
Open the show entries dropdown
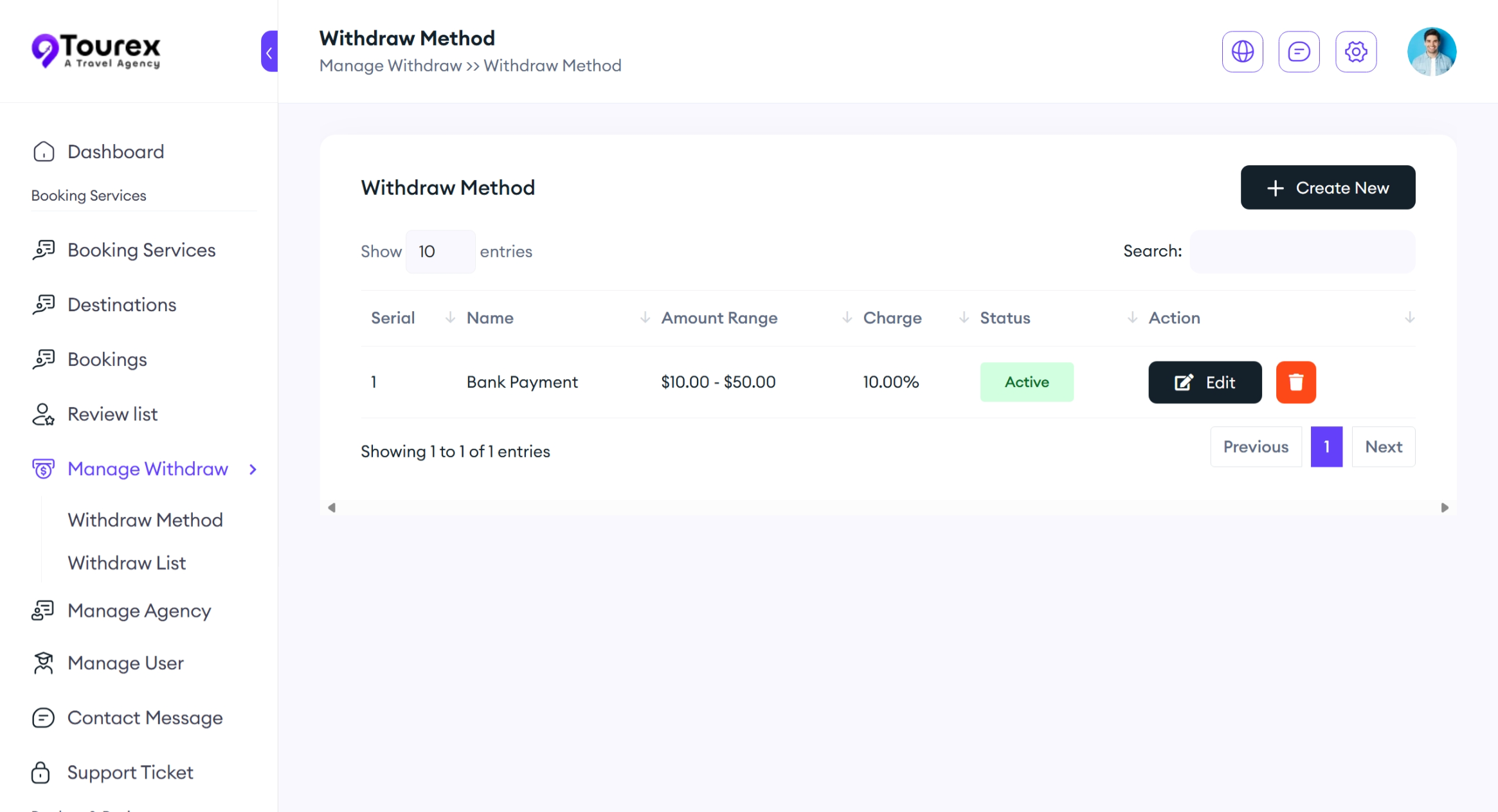coord(440,251)
